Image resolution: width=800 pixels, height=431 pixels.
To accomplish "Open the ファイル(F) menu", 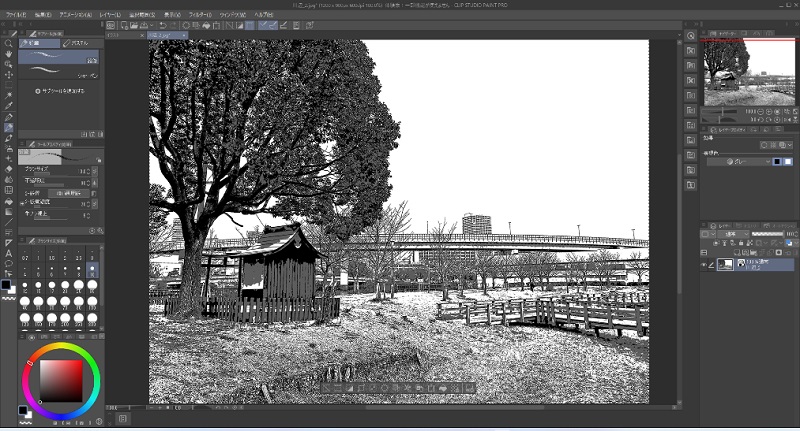I will 16,15.
